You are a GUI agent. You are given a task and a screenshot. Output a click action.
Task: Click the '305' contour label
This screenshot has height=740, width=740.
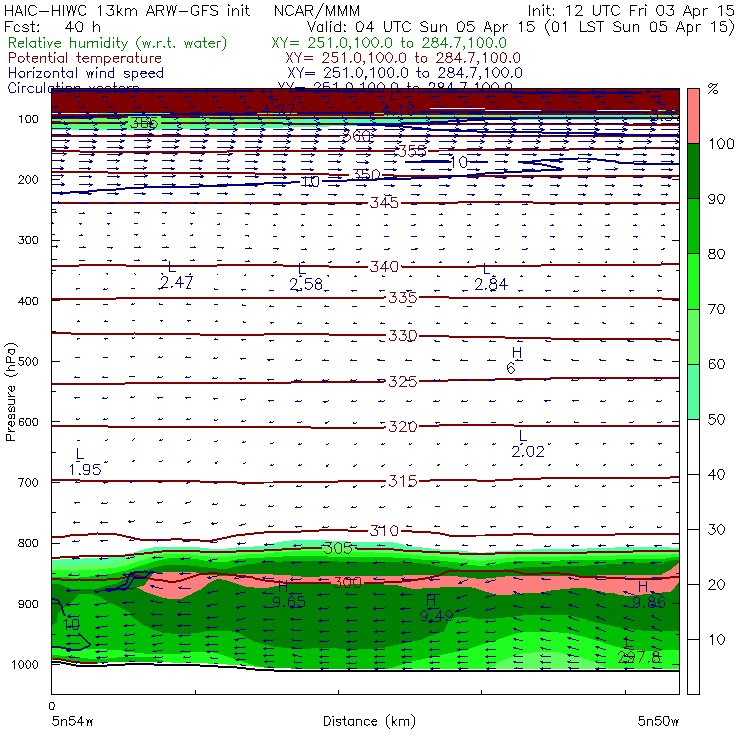(338, 548)
